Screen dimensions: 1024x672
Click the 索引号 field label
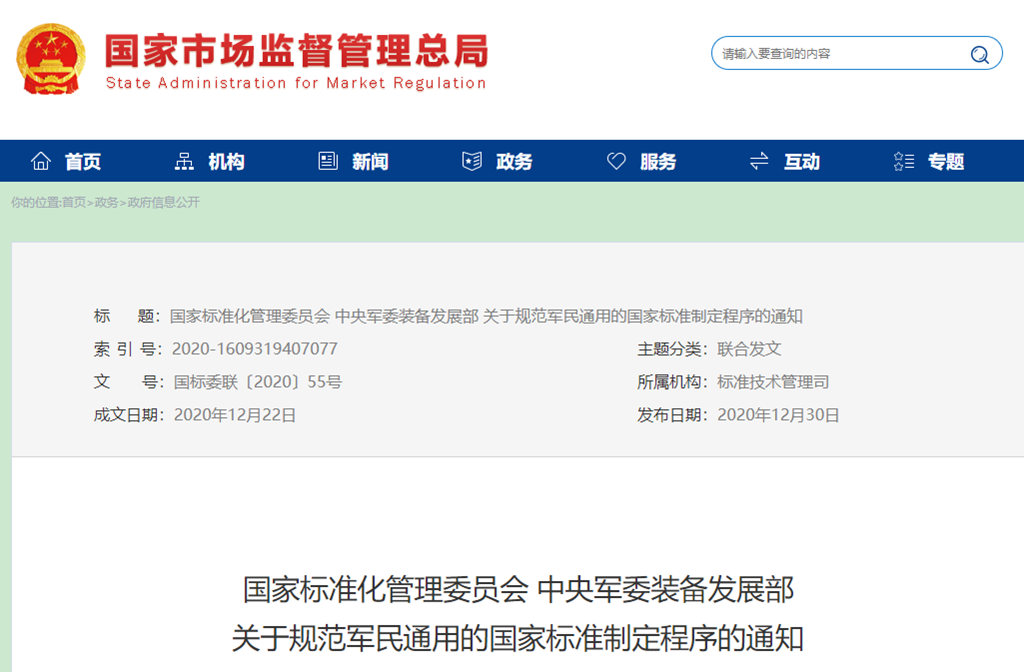tap(128, 349)
